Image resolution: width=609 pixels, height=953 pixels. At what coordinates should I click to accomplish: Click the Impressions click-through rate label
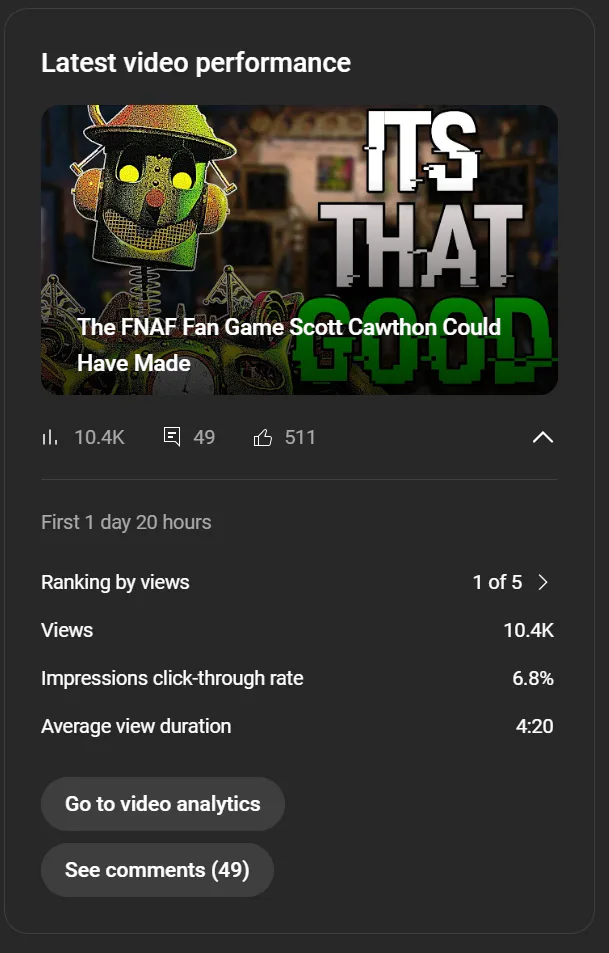click(172, 678)
